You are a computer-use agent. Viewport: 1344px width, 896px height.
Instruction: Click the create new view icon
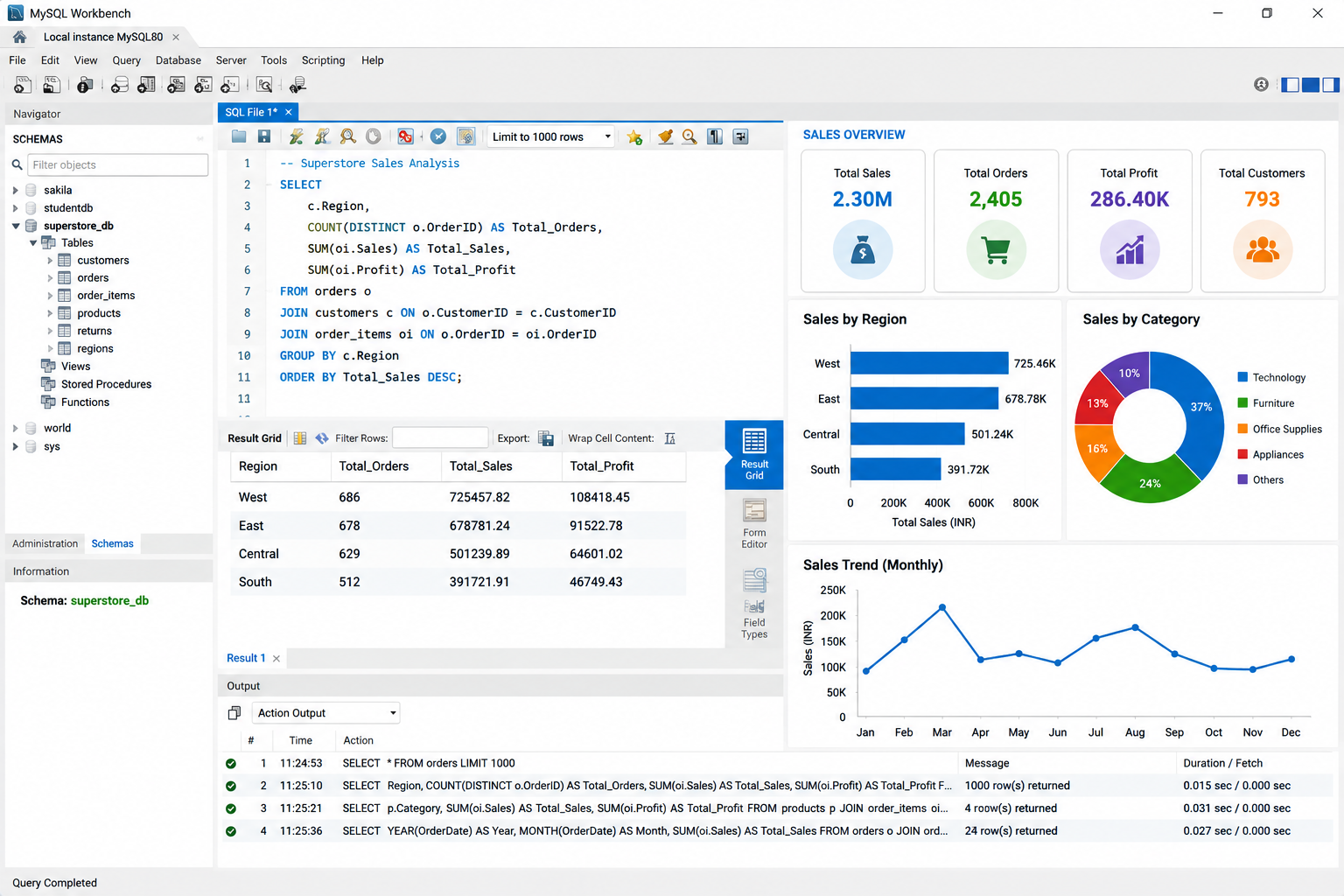tap(176, 85)
